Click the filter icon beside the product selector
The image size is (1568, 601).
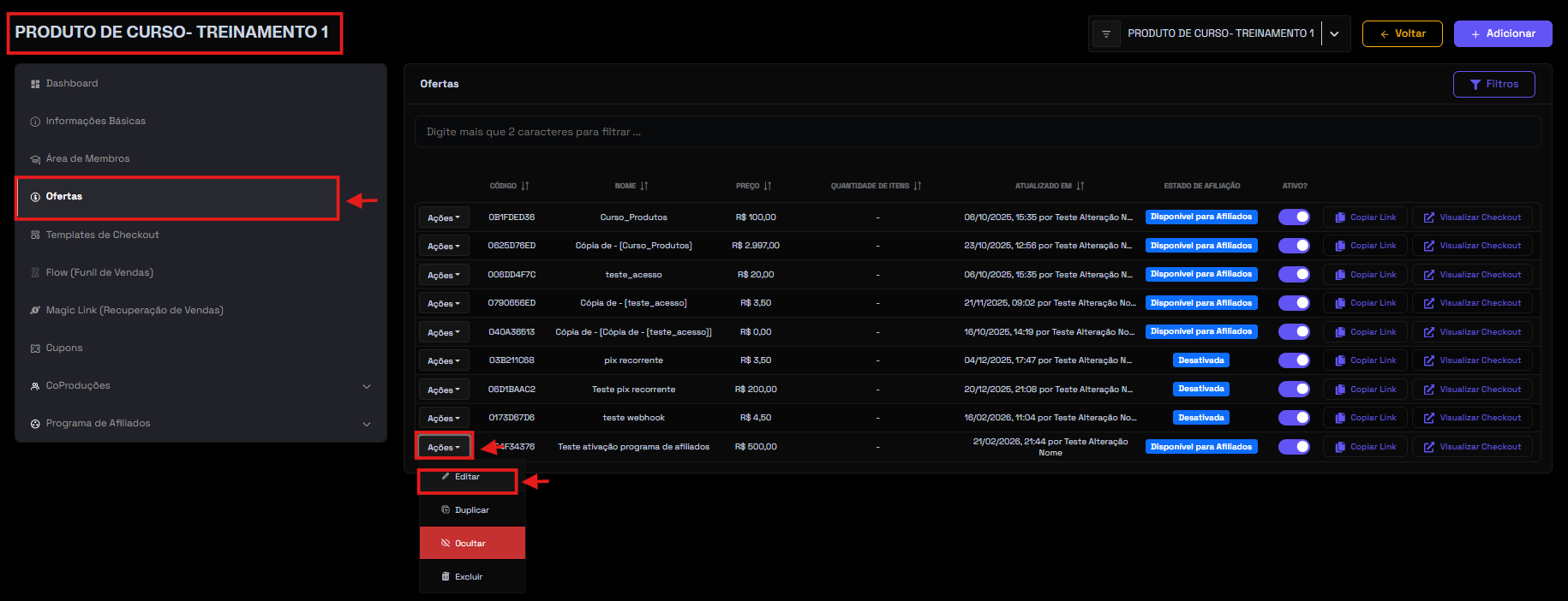click(x=1106, y=34)
